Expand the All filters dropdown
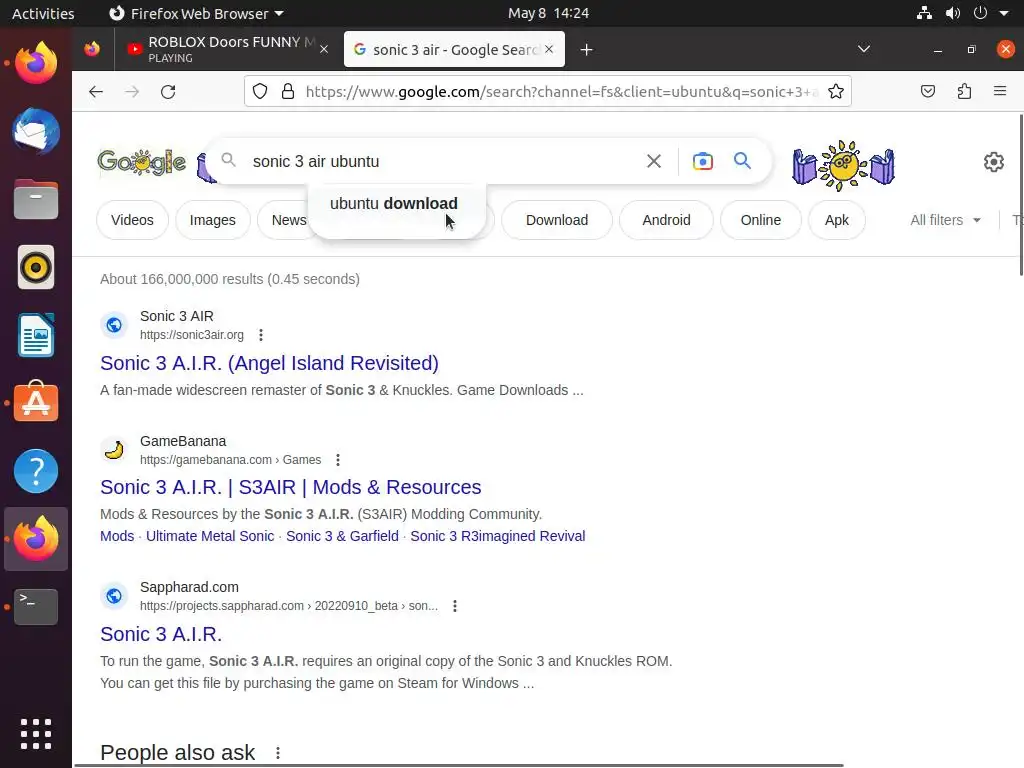The height and width of the screenshot is (768, 1024). 945,221
